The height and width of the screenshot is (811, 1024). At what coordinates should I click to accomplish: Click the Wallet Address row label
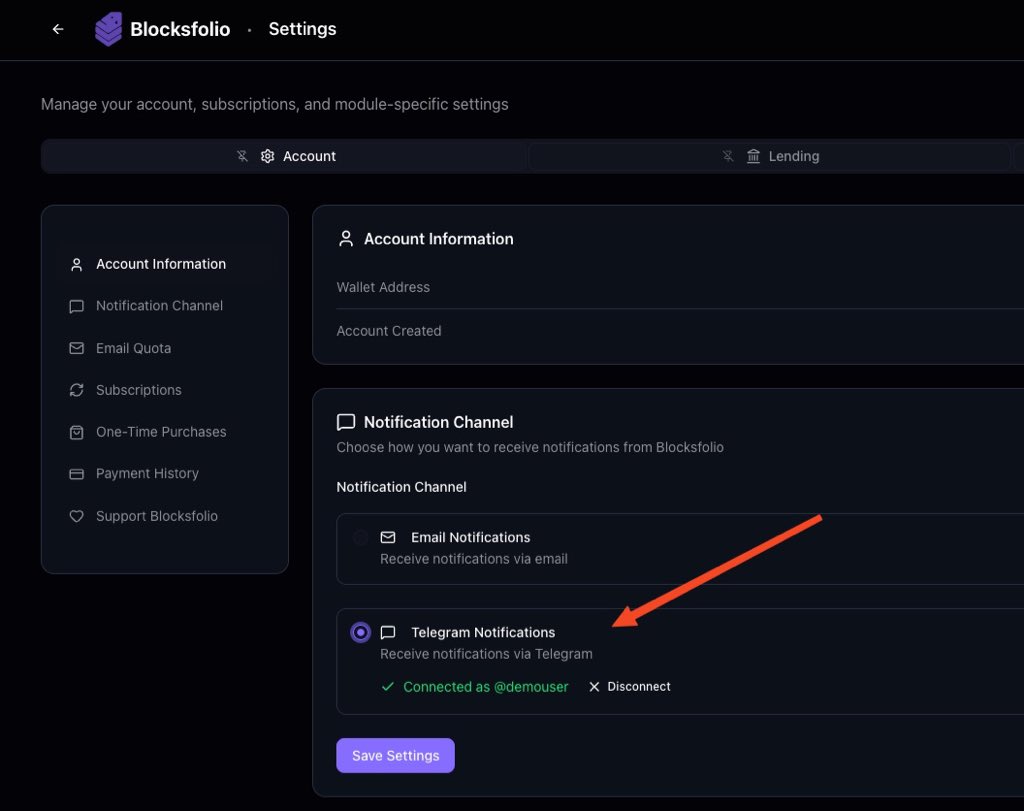tap(383, 287)
